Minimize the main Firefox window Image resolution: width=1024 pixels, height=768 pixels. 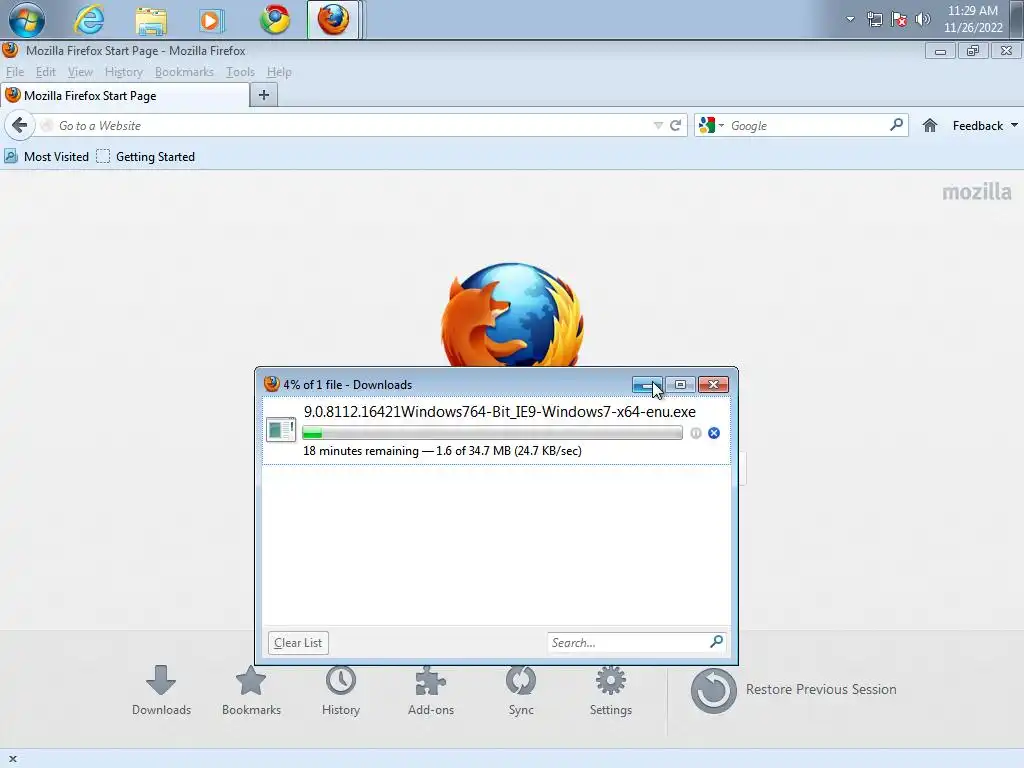point(940,51)
